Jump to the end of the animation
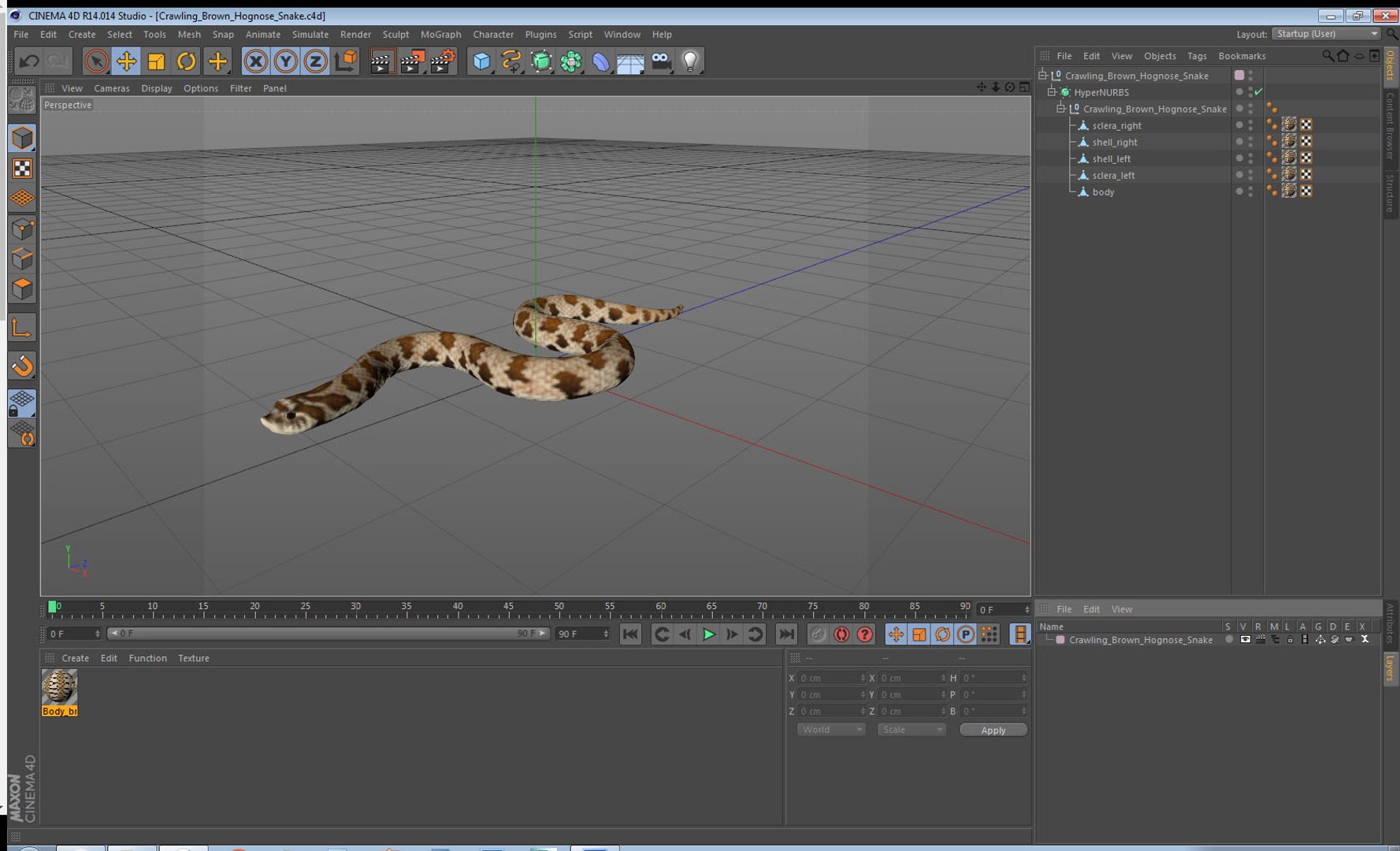The width and height of the screenshot is (1400, 851). click(x=786, y=634)
